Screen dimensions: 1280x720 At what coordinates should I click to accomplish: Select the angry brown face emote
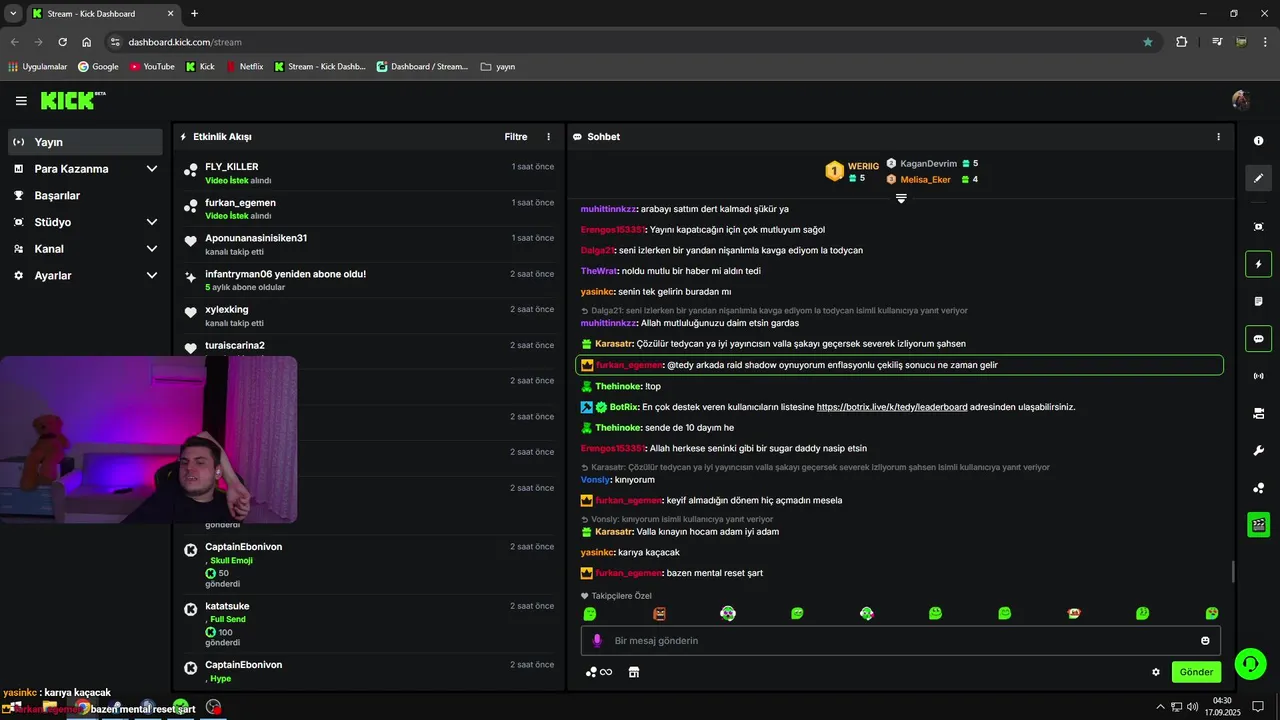(659, 613)
